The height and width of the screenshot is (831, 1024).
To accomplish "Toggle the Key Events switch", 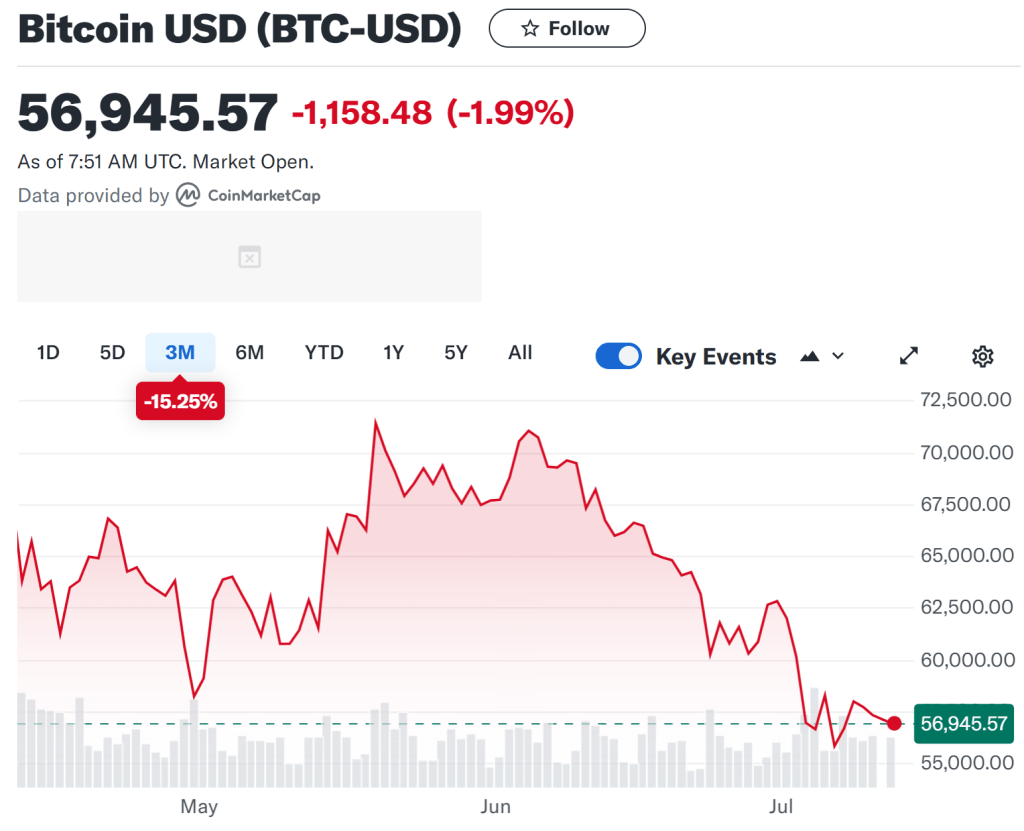I will click(619, 356).
